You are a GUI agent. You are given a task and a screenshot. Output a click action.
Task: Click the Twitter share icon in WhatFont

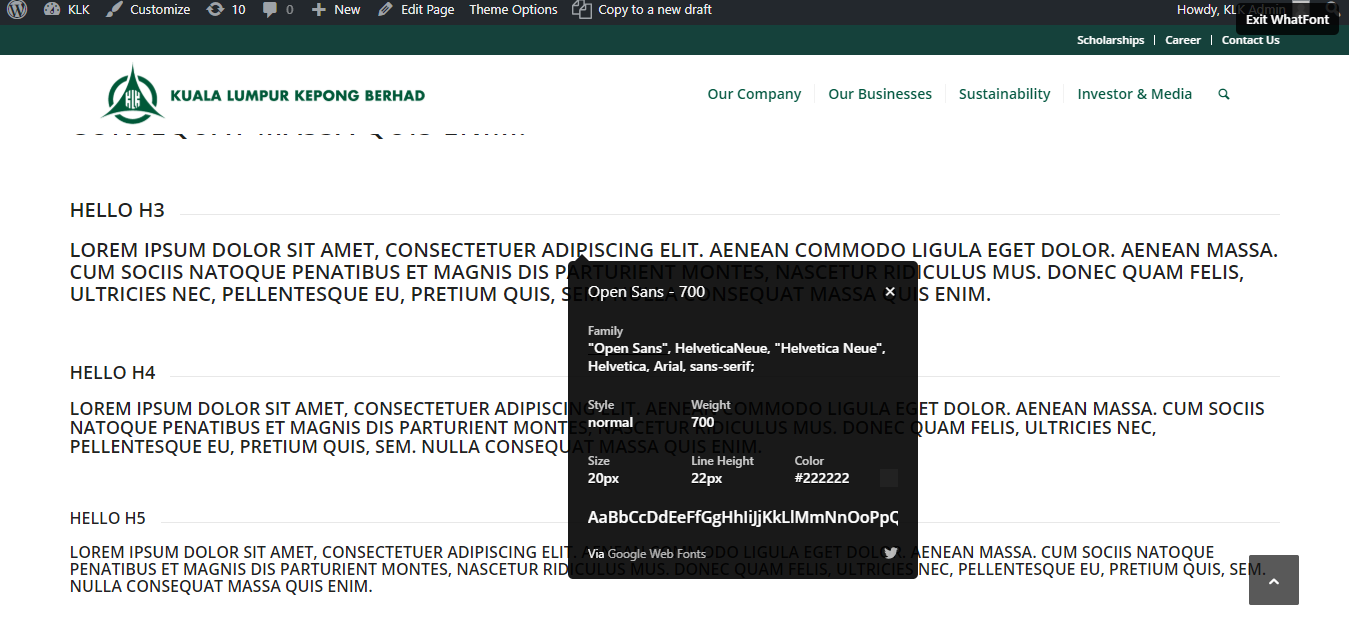[x=890, y=553]
